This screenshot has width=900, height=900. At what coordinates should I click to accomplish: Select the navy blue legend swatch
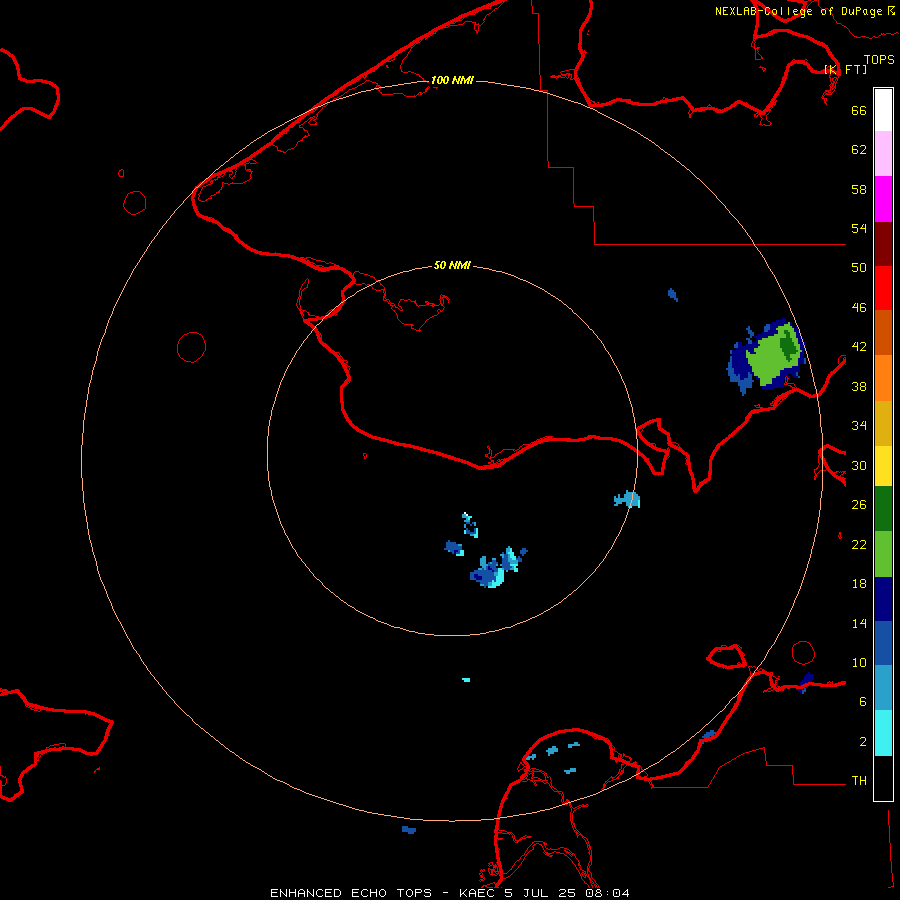click(883, 599)
